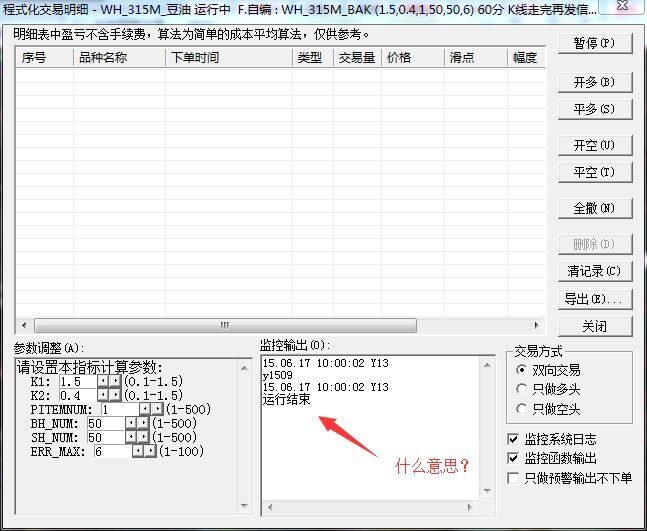Click the increase arrow for K2 parameter
647x531 pixels.
click(x=115, y=395)
